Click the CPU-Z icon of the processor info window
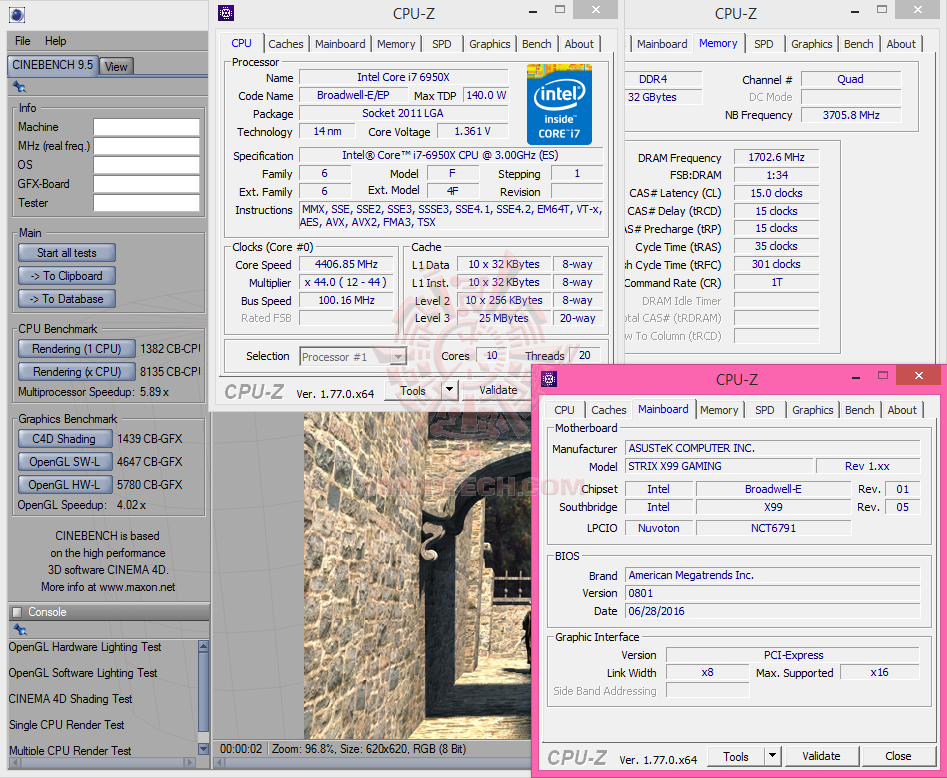The height and width of the screenshot is (778, 947). tap(227, 13)
